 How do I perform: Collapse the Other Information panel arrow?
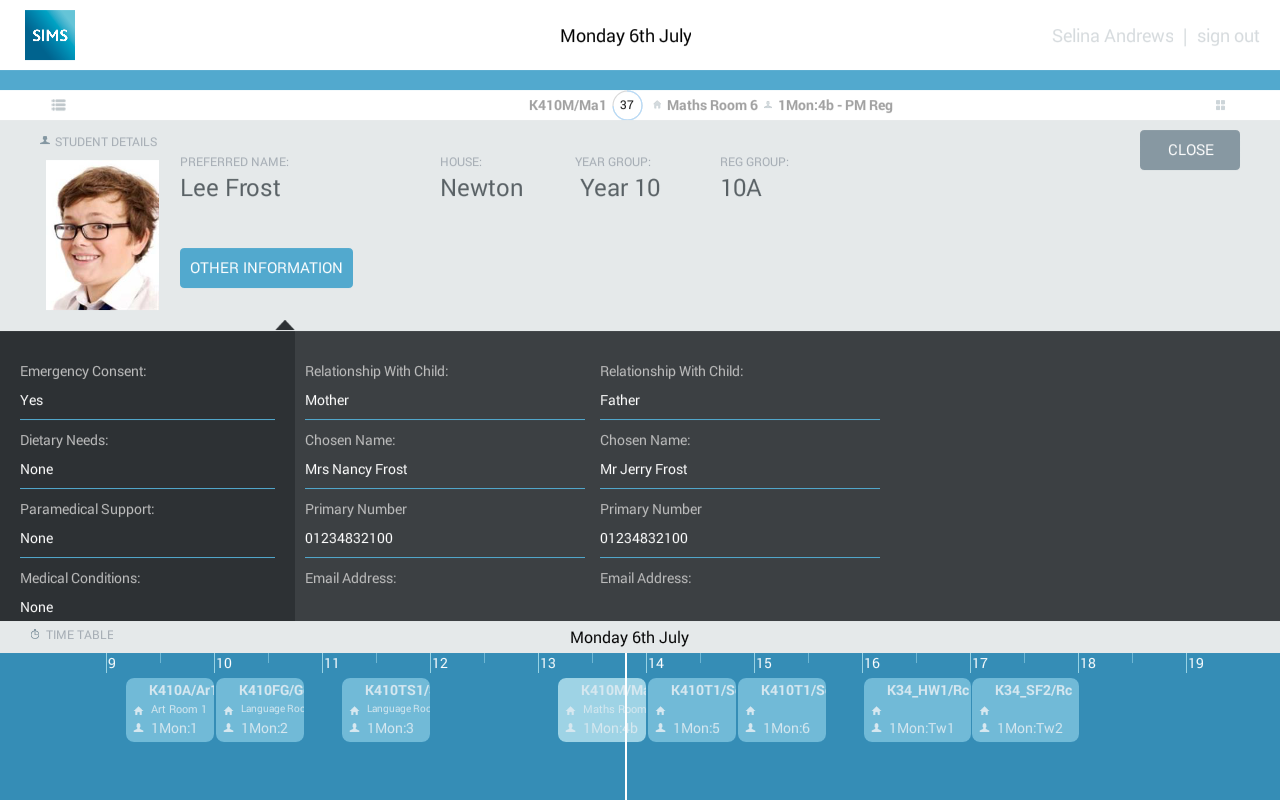pos(285,325)
